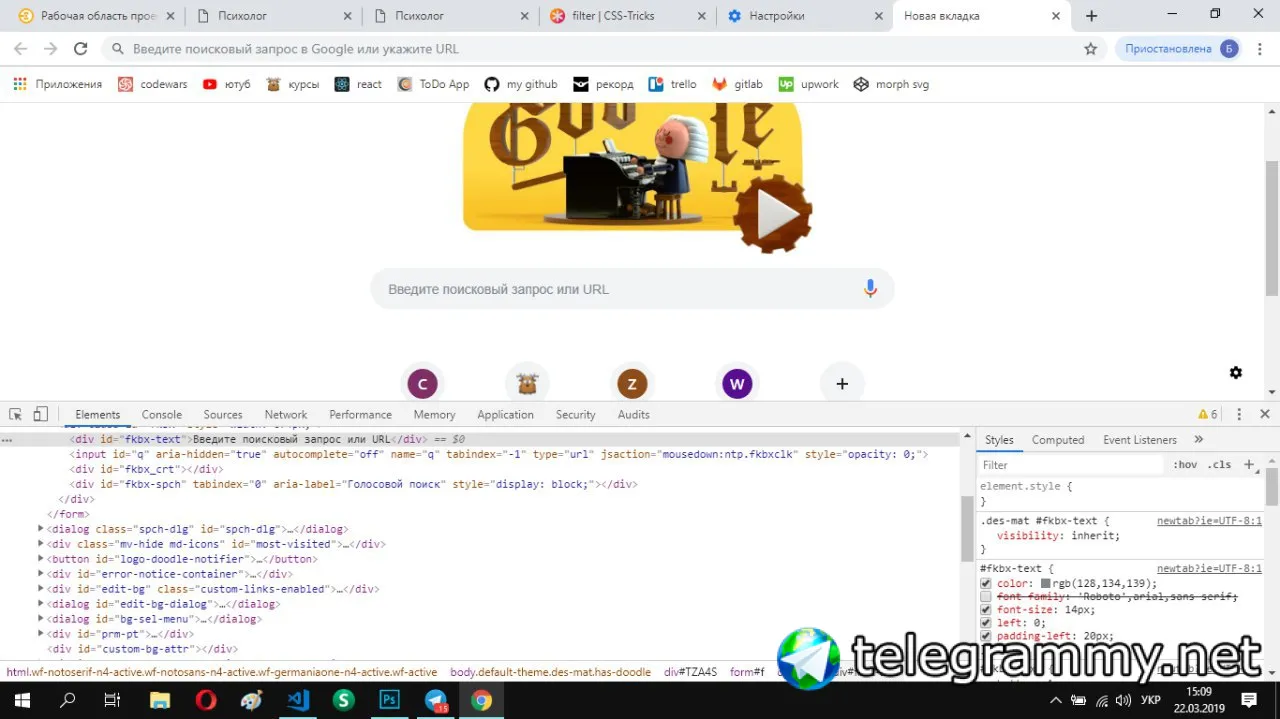This screenshot has height=719, width=1280.
Task: Activate DevTools inspect element picker
Action: pyautogui.click(x=16, y=414)
